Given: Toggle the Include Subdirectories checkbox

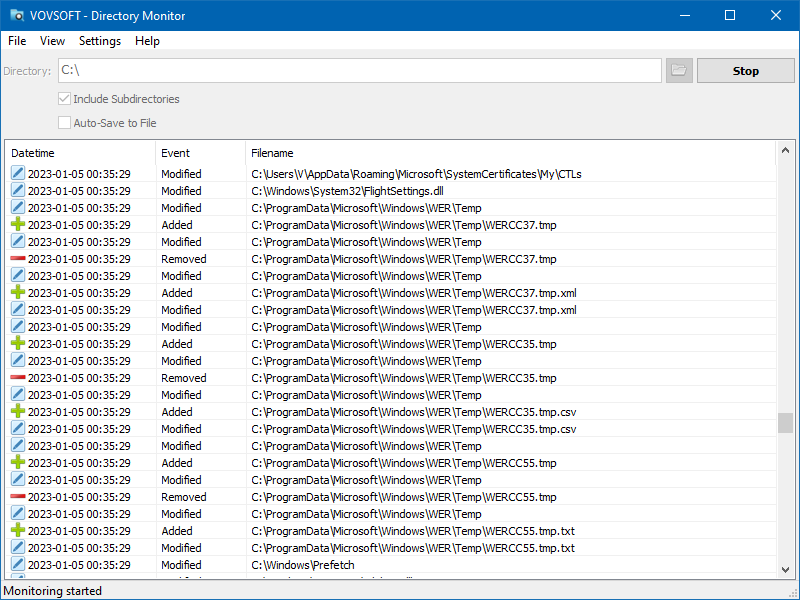Looking at the screenshot, I should pyautogui.click(x=64, y=99).
